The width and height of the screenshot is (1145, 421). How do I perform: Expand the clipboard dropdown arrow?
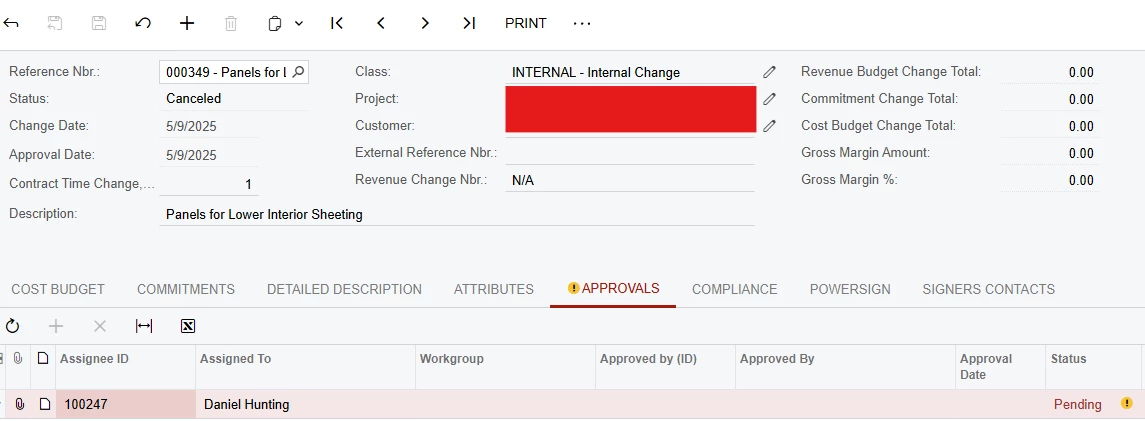point(299,23)
